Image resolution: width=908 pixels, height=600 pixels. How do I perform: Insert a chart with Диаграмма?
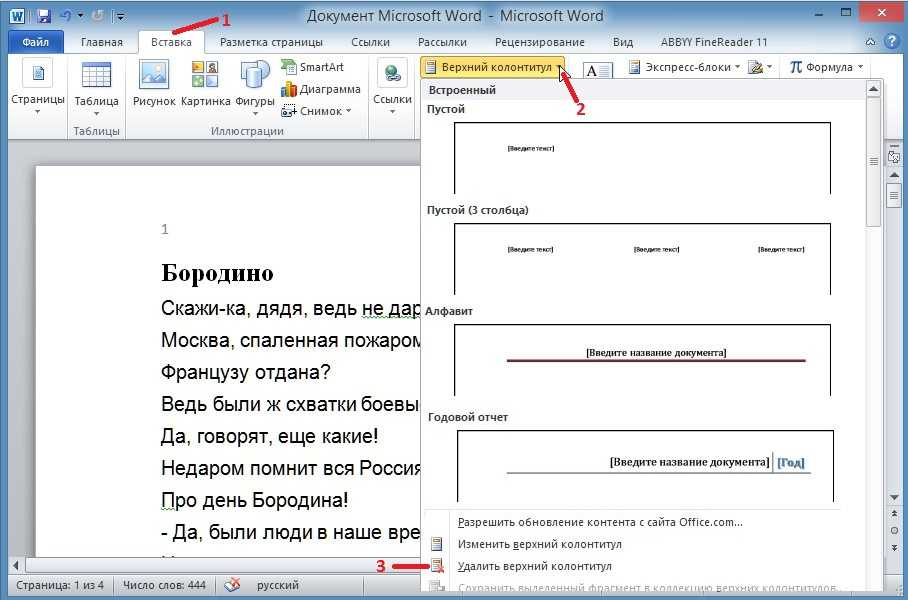coord(321,89)
